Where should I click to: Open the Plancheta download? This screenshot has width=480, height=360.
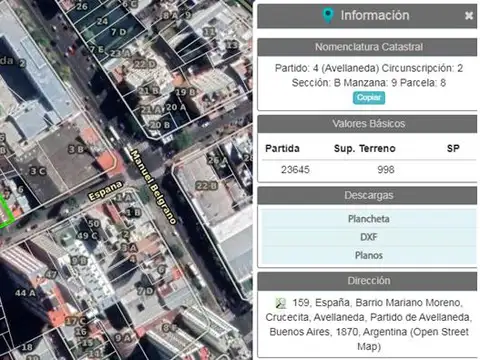[x=369, y=219]
